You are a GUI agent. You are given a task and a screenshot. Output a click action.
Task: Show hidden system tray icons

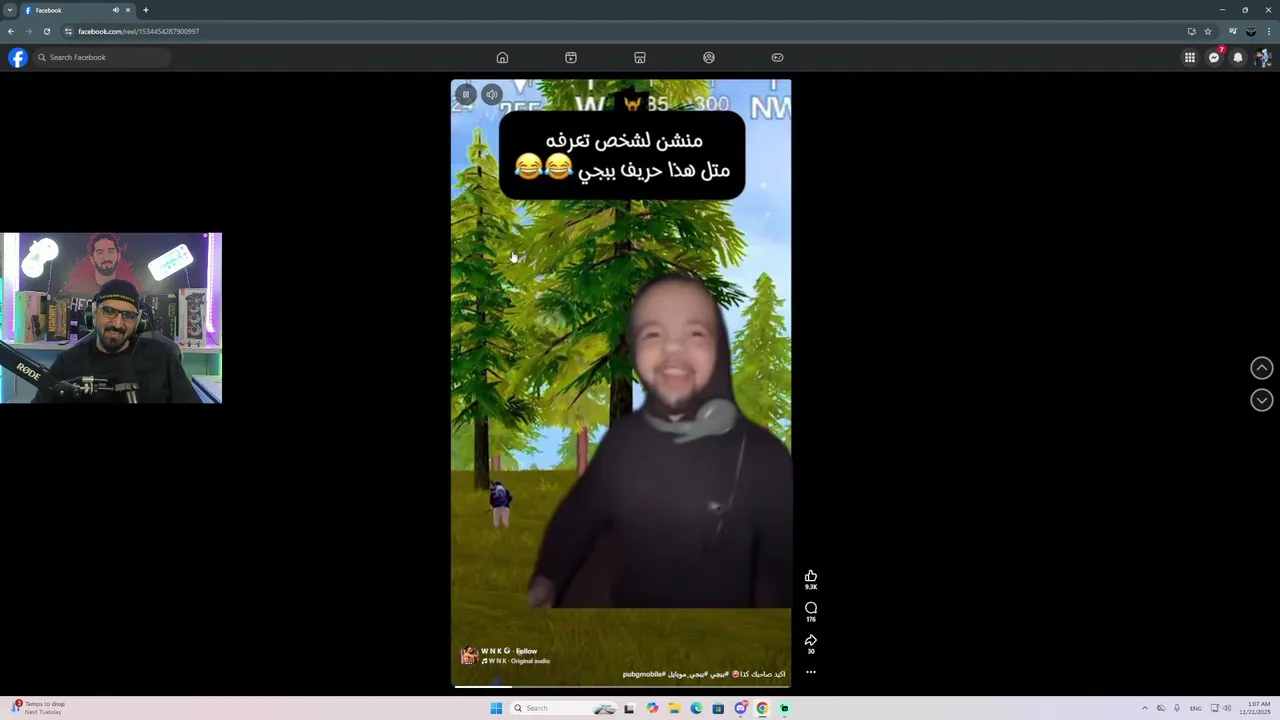click(x=1145, y=708)
